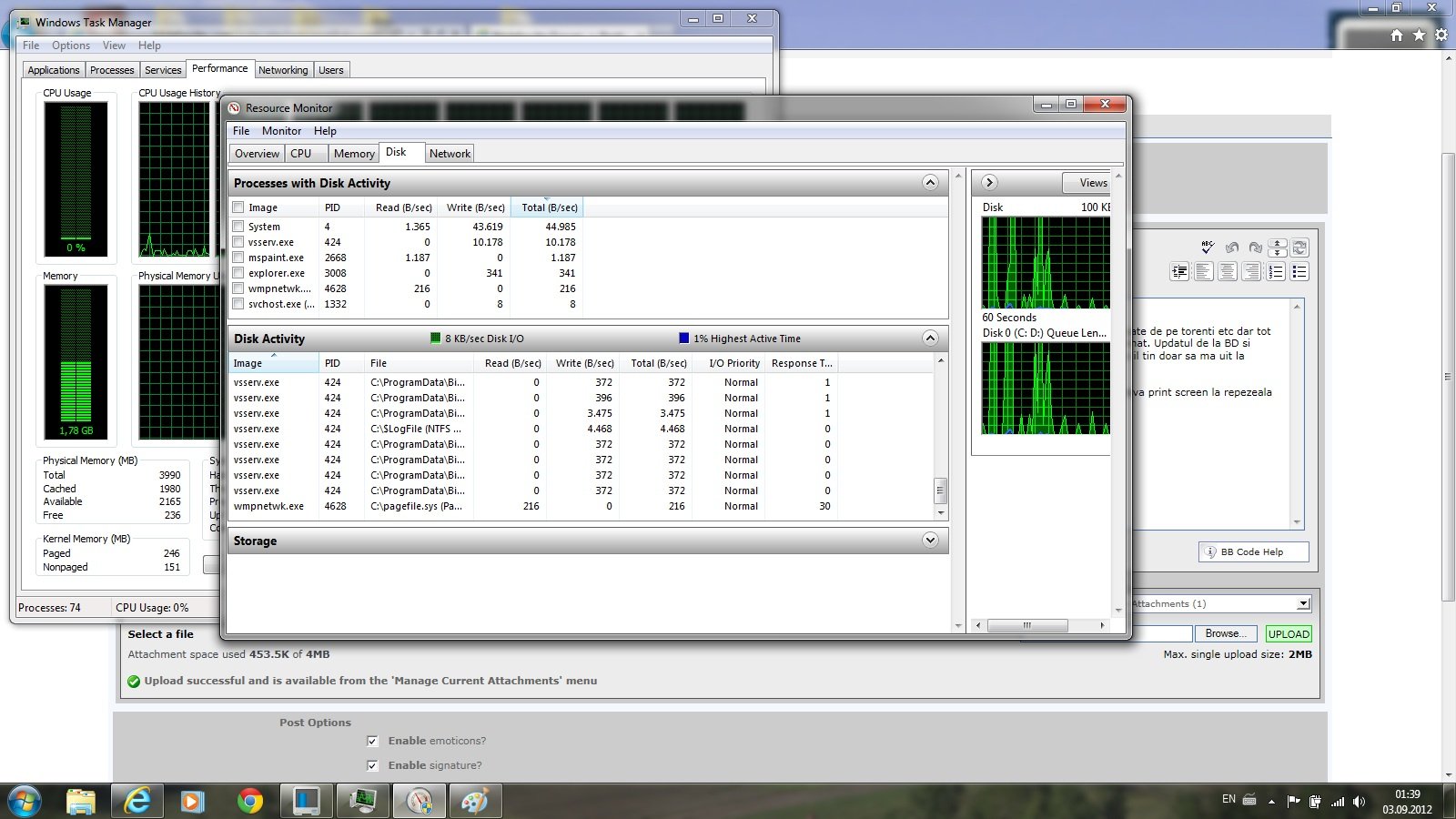Image resolution: width=1456 pixels, height=819 pixels.
Task: Align text left in forum editor
Action: 1203,271
